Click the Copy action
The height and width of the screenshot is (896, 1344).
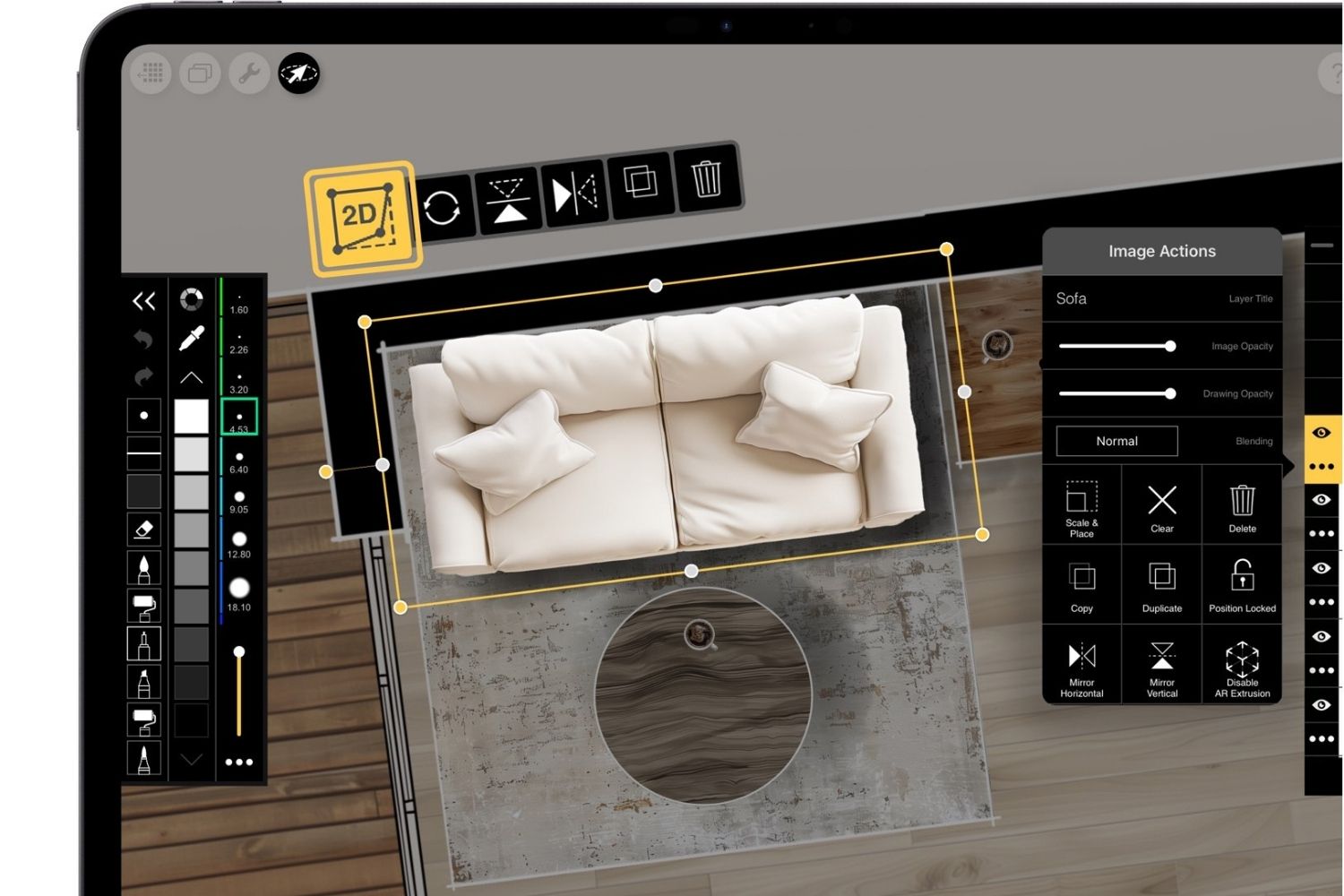point(1081,586)
